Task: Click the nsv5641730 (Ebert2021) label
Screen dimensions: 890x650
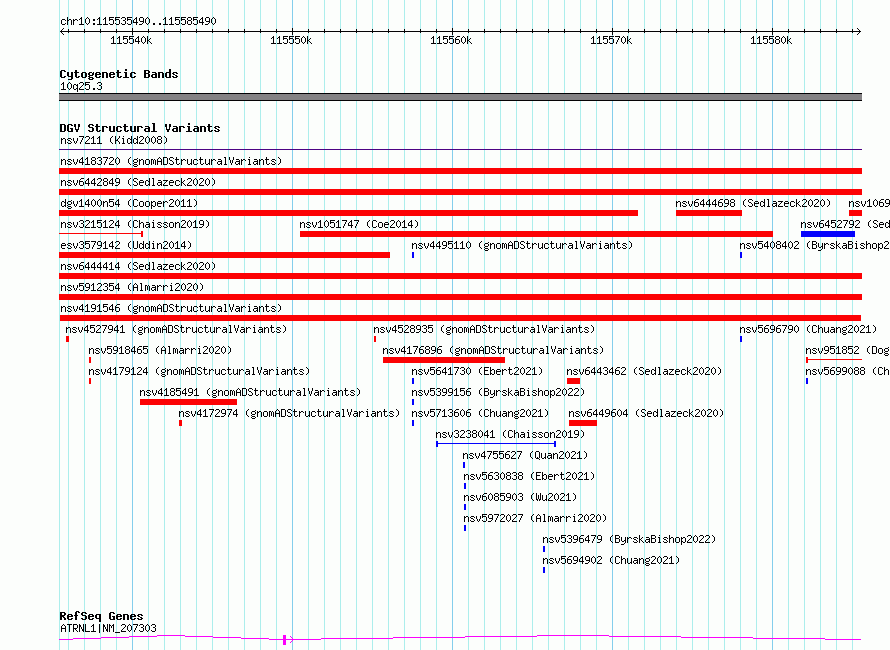Action: (x=477, y=371)
